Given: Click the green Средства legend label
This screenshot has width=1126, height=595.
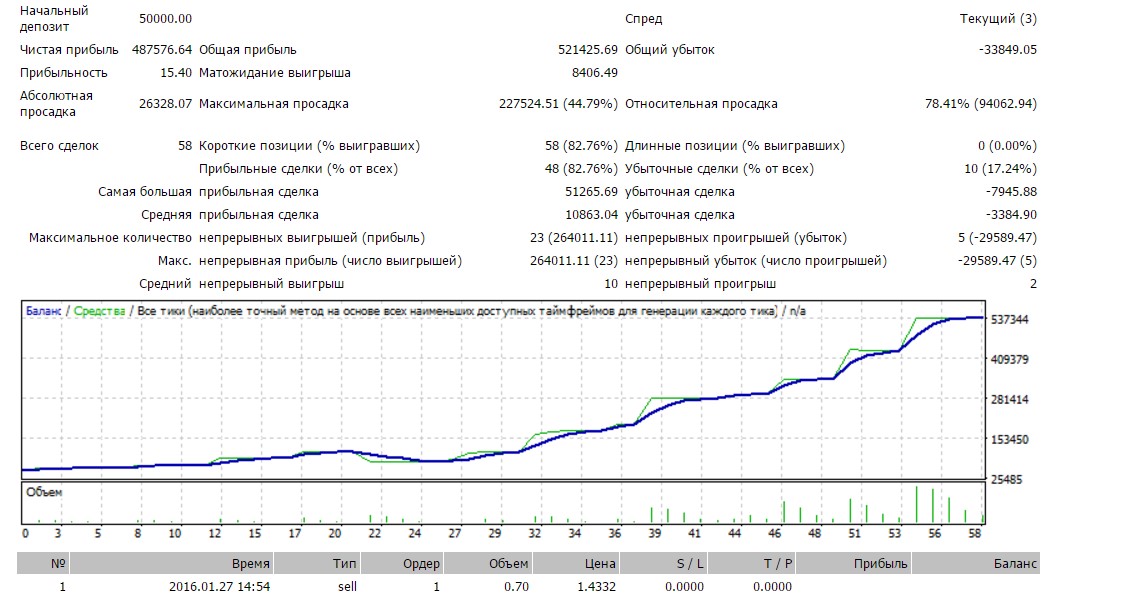Looking at the screenshot, I should (x=99, y=312).
